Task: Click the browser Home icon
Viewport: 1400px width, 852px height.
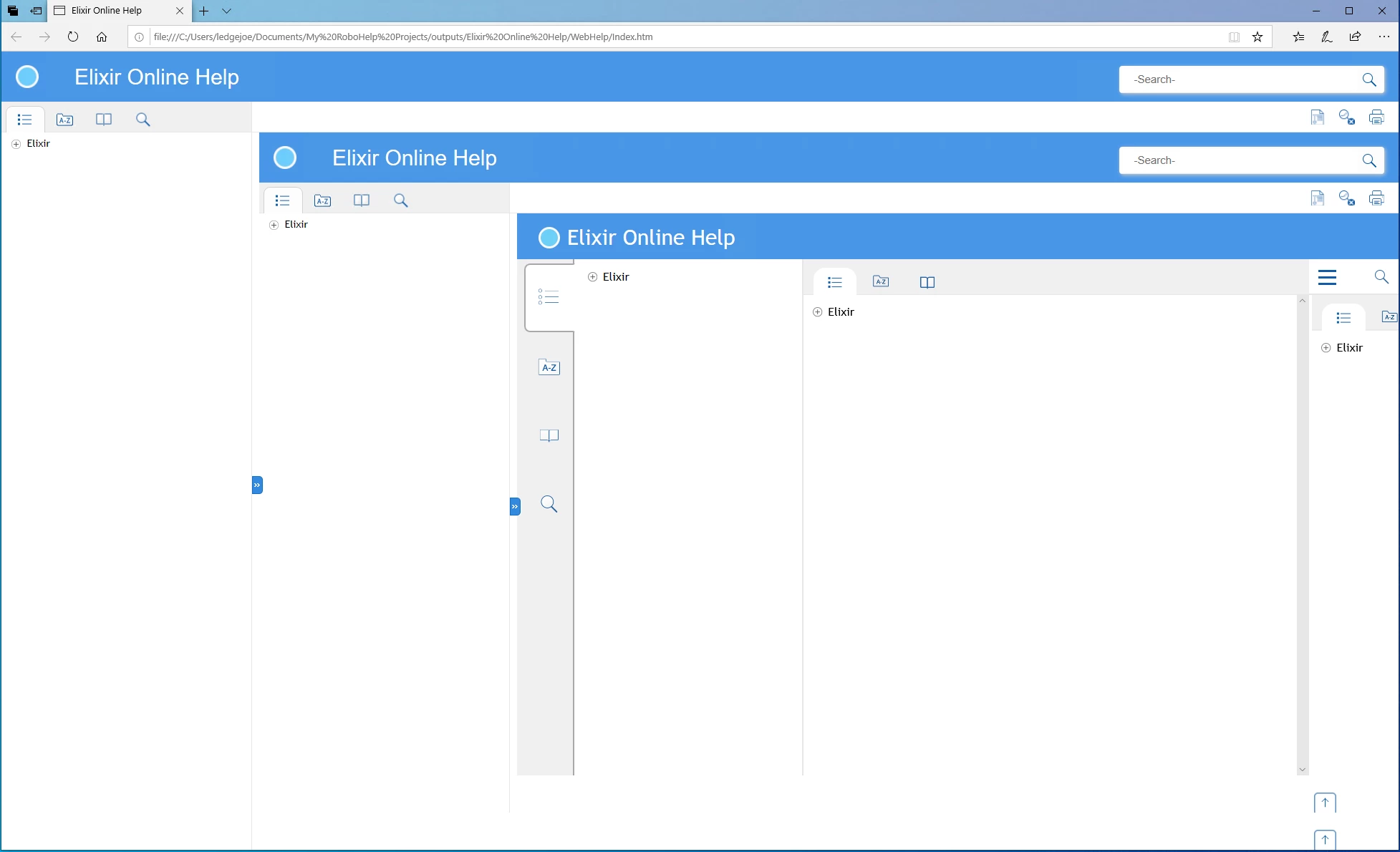Action: coord(102,37)
